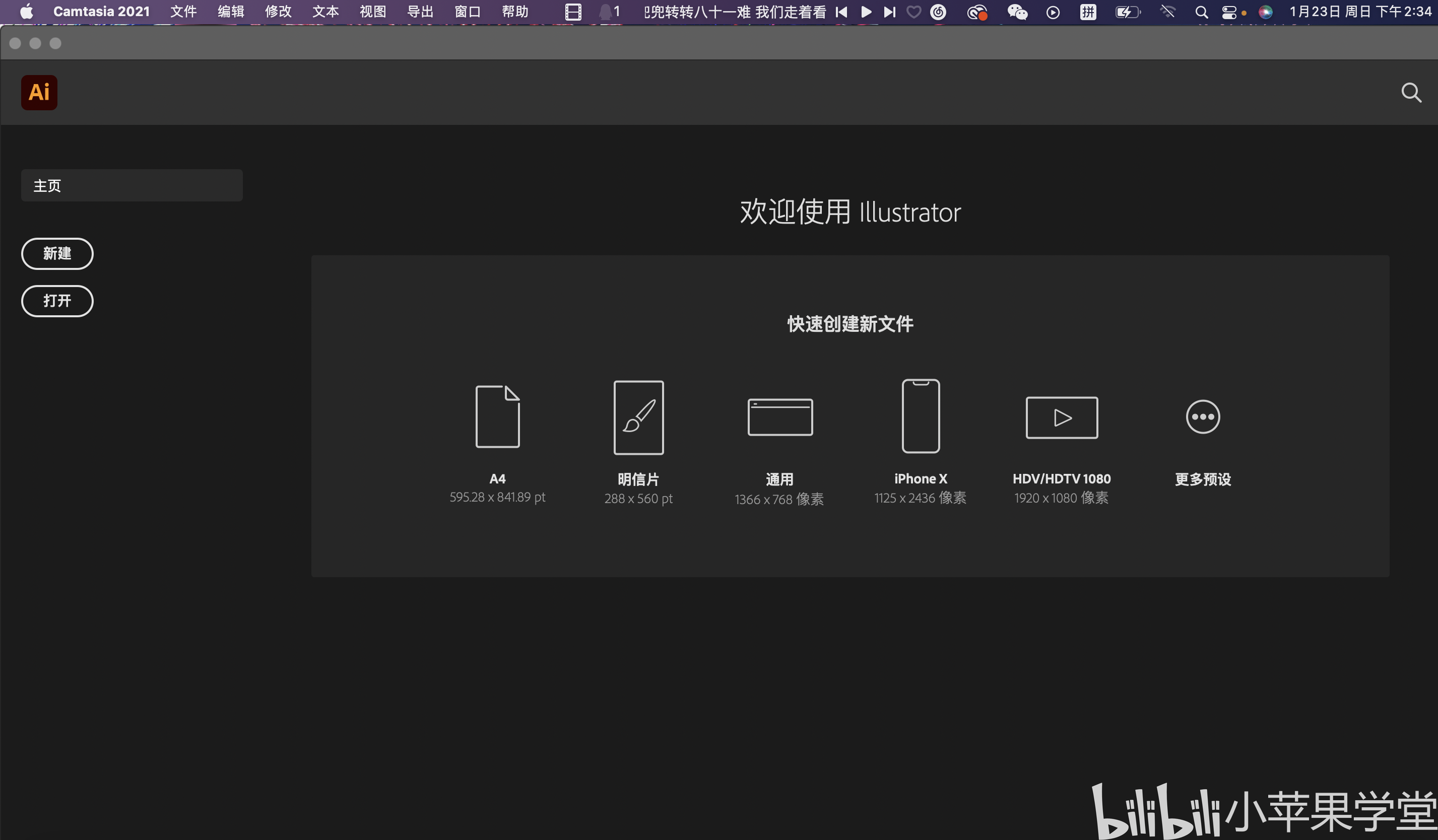1438x840 pixels.
Task: Choose the iPhone X preset icon
Action: (x=921, y=416)
